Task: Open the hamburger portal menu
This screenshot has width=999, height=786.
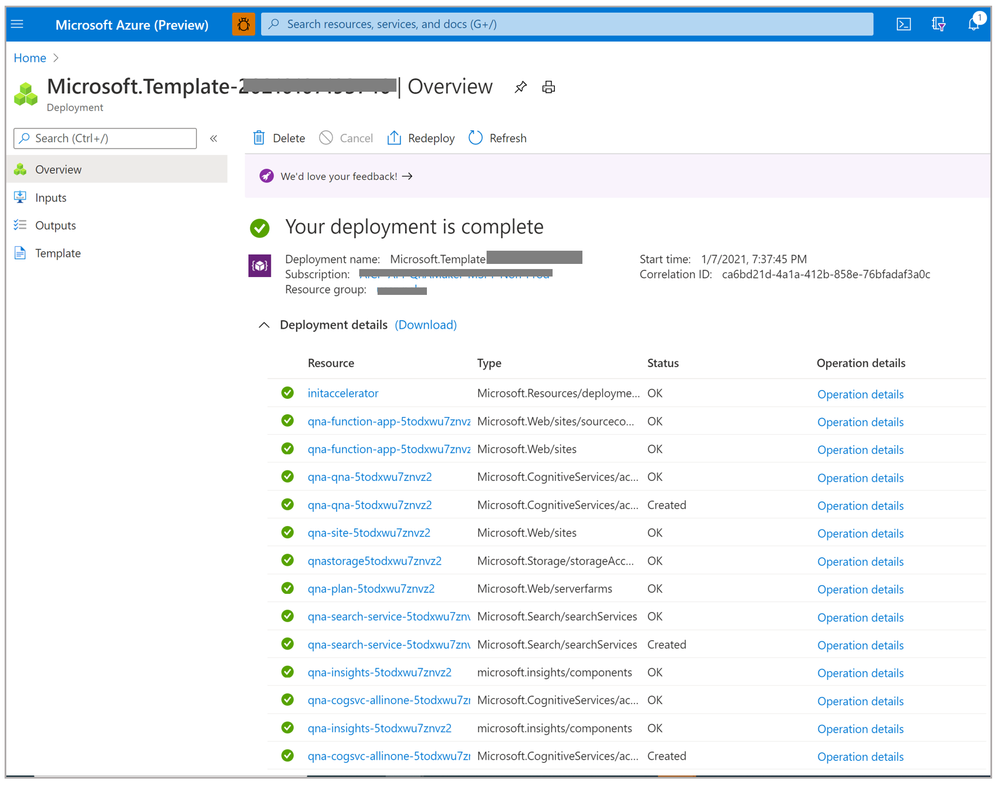Action: pyautogui.click(x=17, y=24)
